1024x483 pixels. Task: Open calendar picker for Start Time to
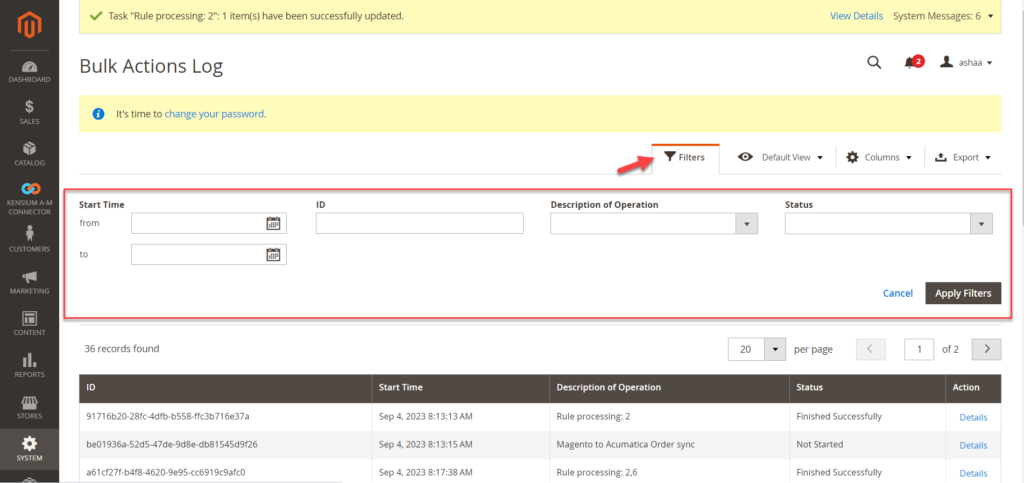[273, 255]
